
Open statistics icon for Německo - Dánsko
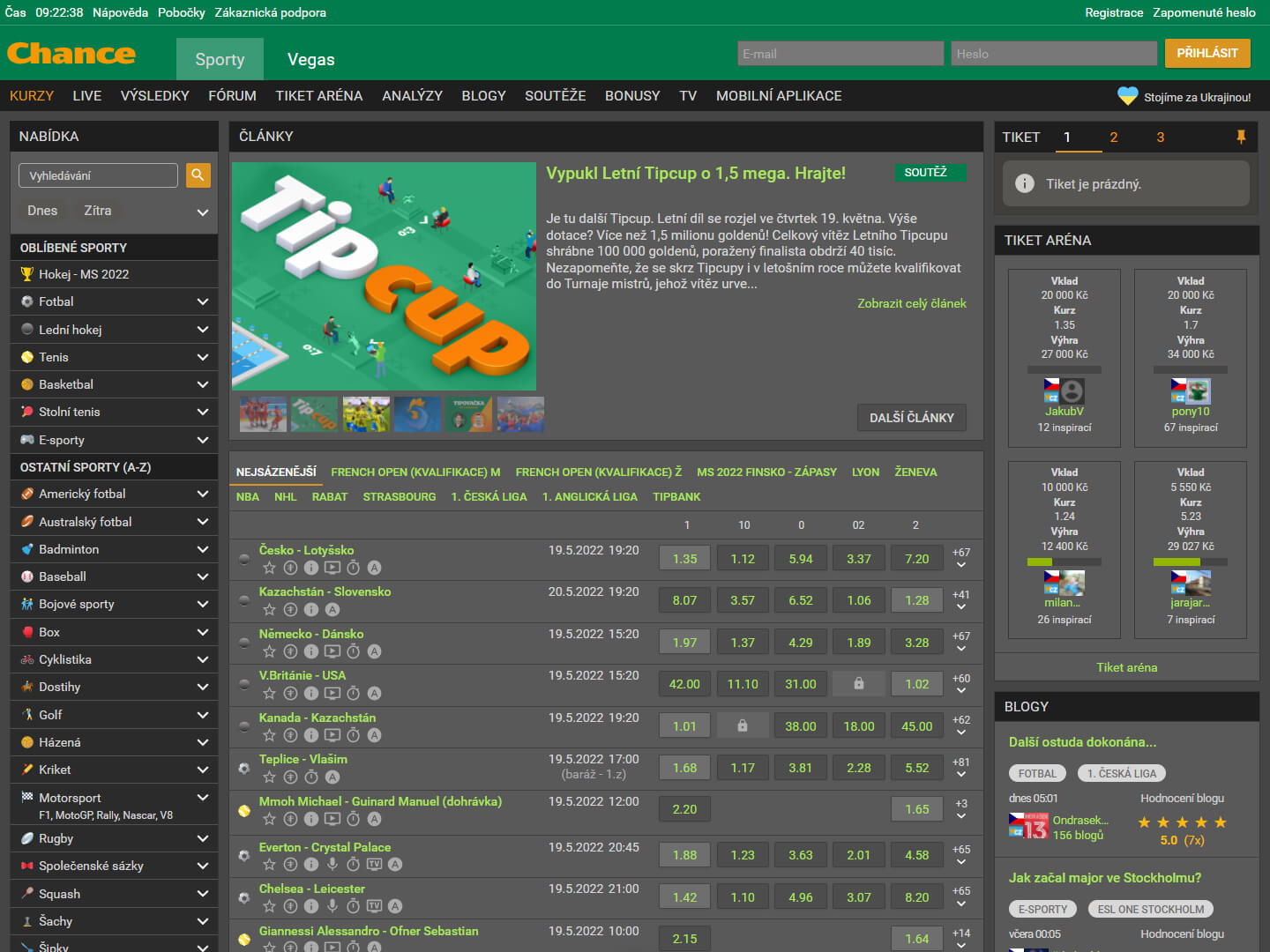290,651
